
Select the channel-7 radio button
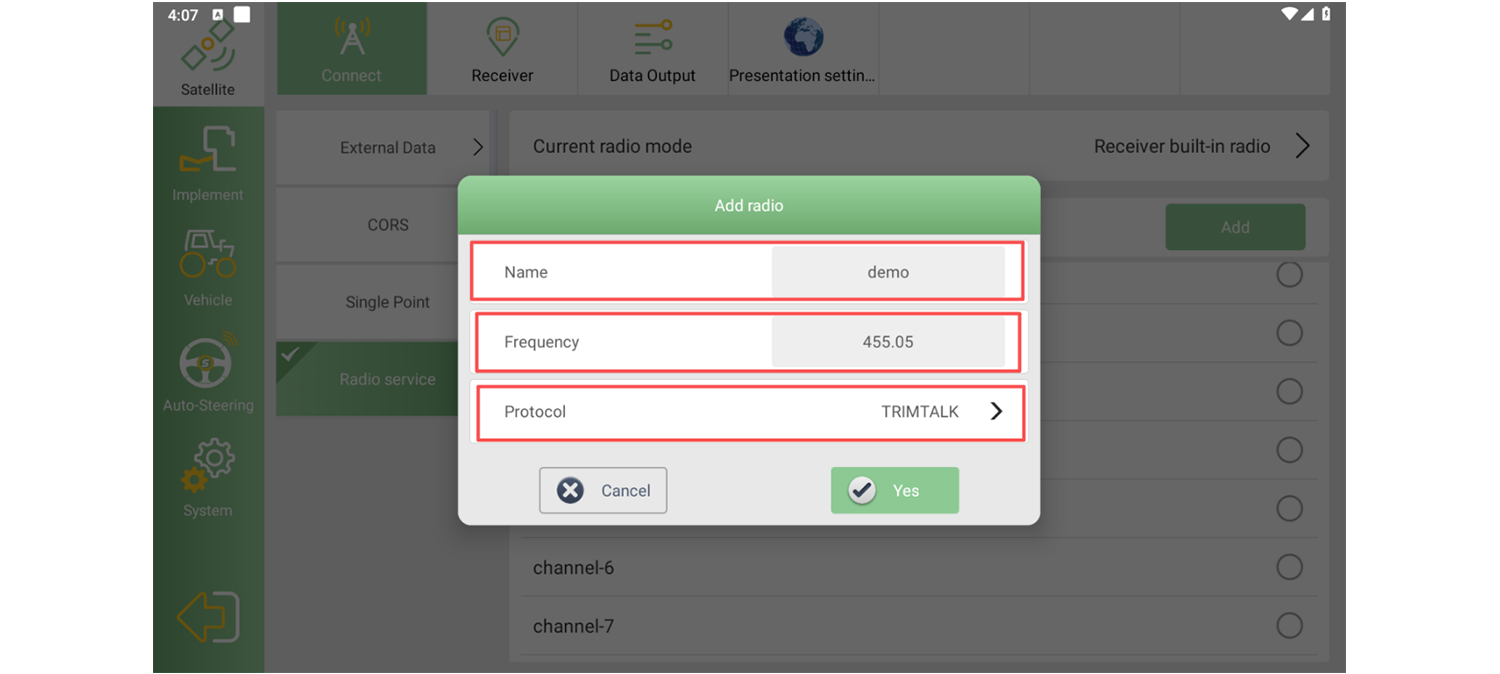coord(1290,626)
